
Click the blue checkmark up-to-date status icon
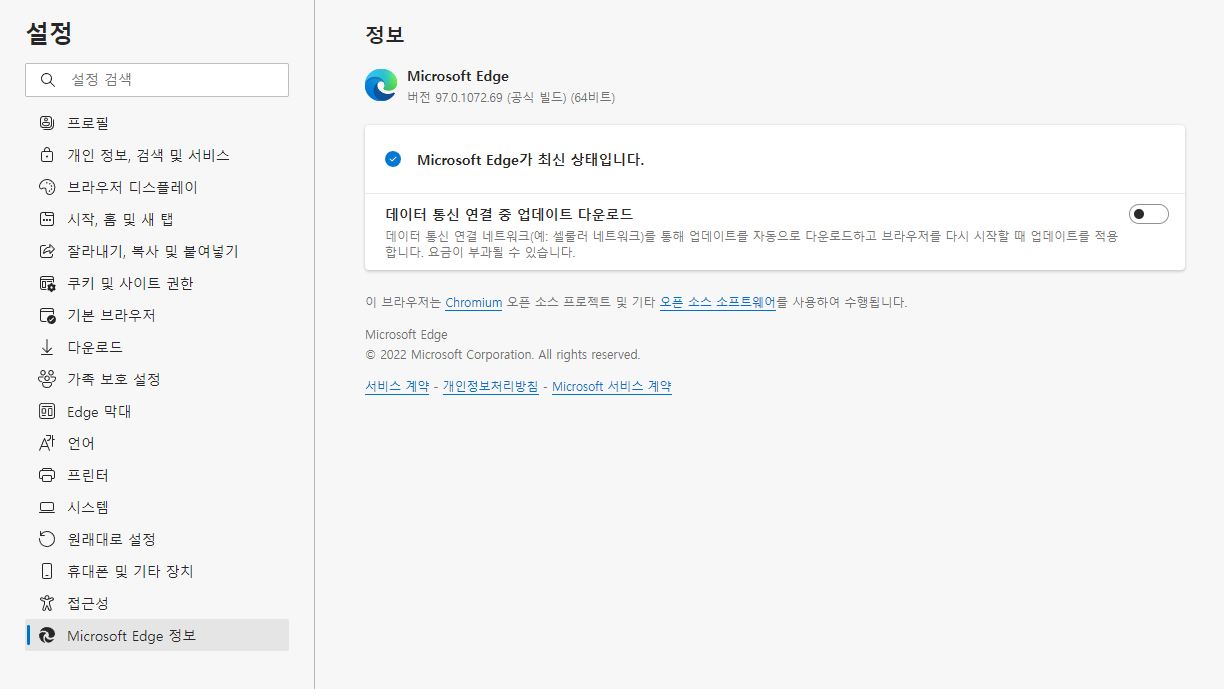393,159
